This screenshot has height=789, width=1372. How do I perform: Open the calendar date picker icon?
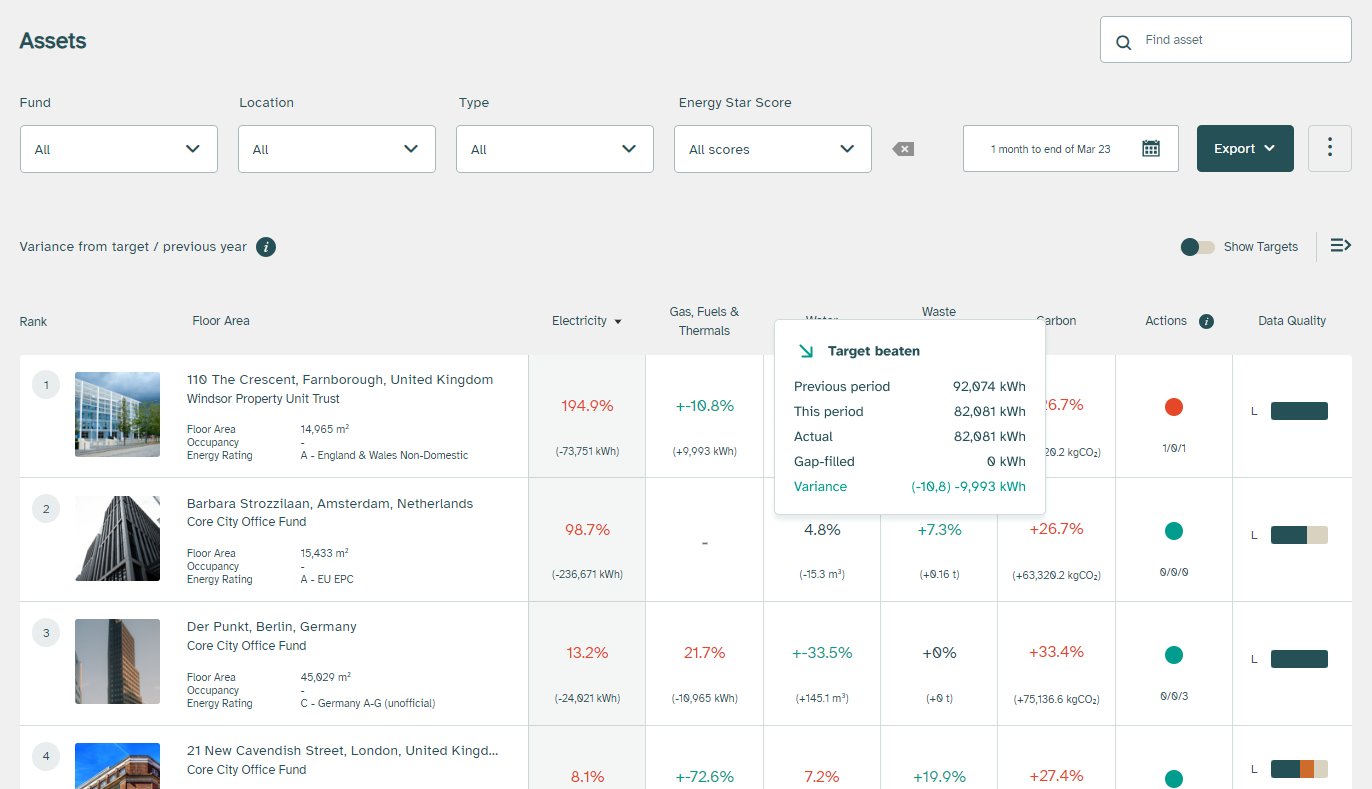[1151, 149]
